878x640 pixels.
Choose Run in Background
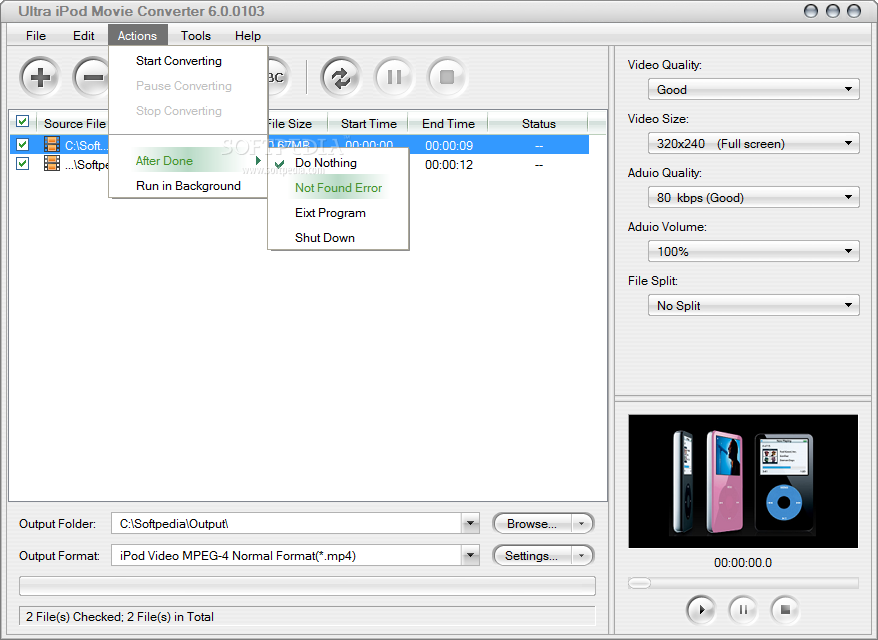(188, 186)
